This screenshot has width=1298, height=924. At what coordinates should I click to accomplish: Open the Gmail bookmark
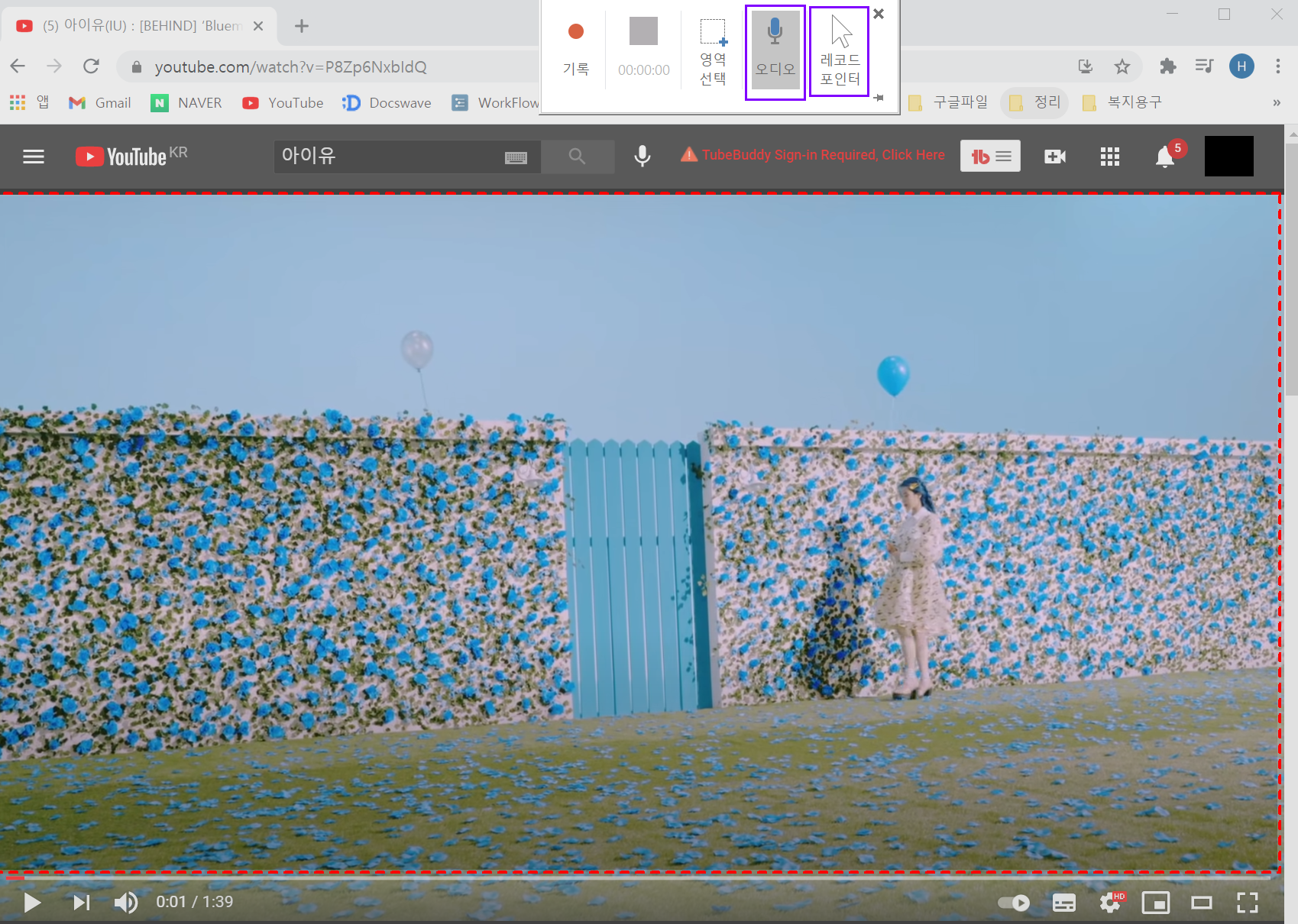click(x=100, y=102)
